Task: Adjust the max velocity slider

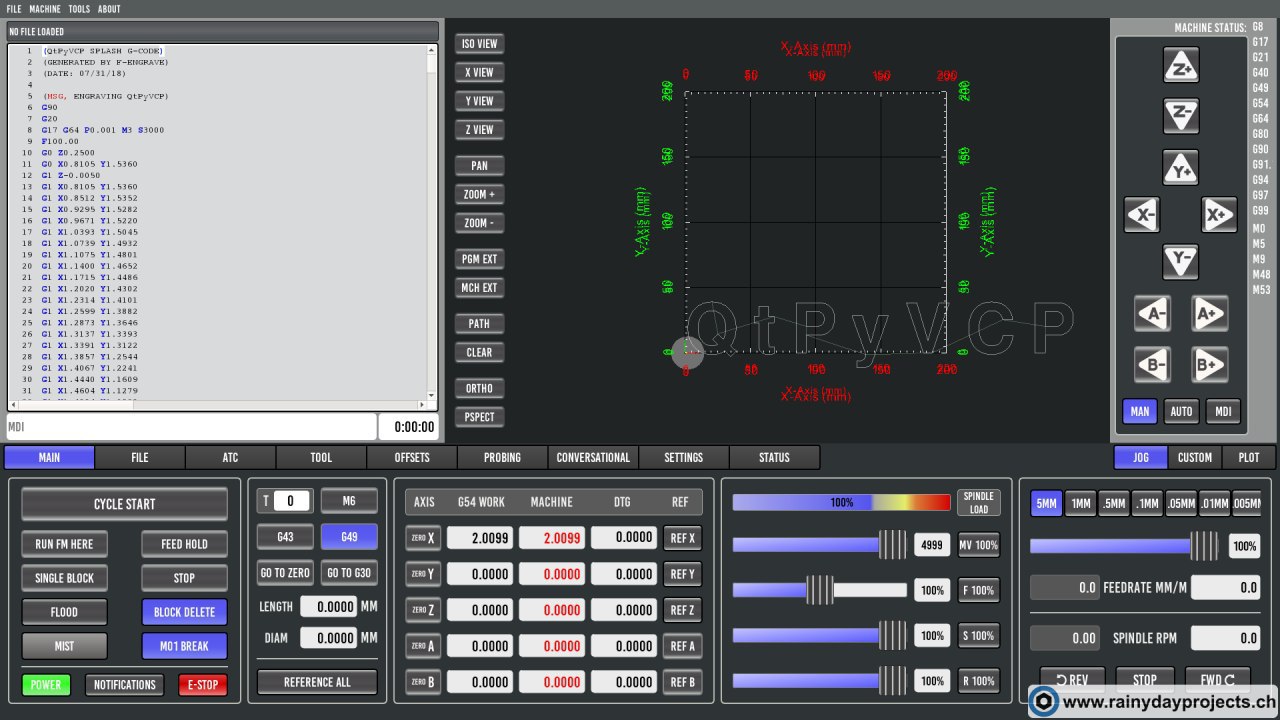Action: pyautogui.click(x=820, y=545)
